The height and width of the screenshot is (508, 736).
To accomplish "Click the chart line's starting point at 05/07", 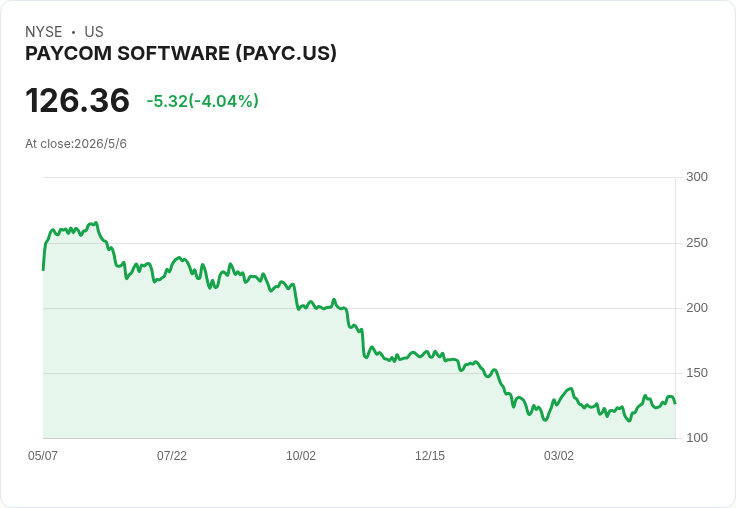I will [43, 269].
